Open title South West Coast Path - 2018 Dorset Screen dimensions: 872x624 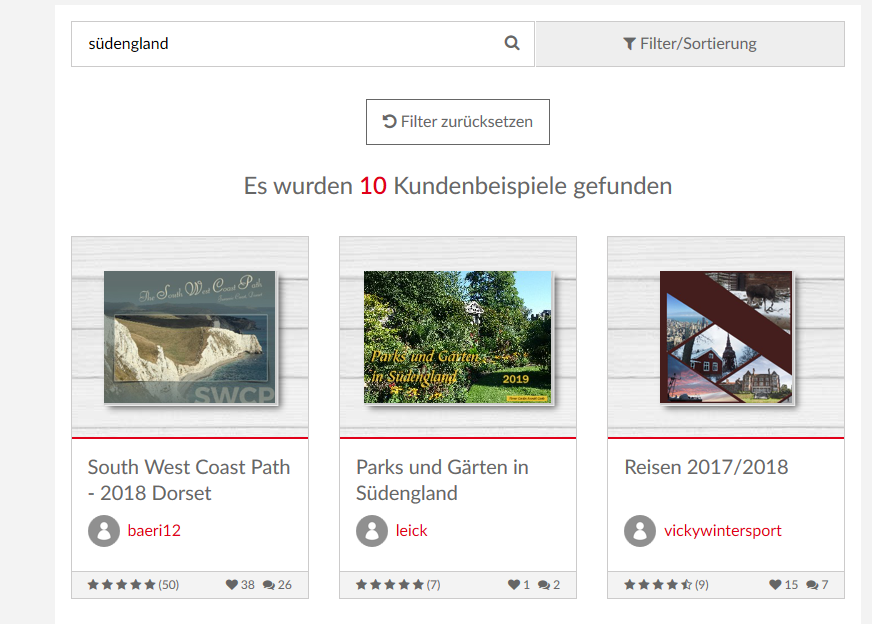[x=189, y=480]
